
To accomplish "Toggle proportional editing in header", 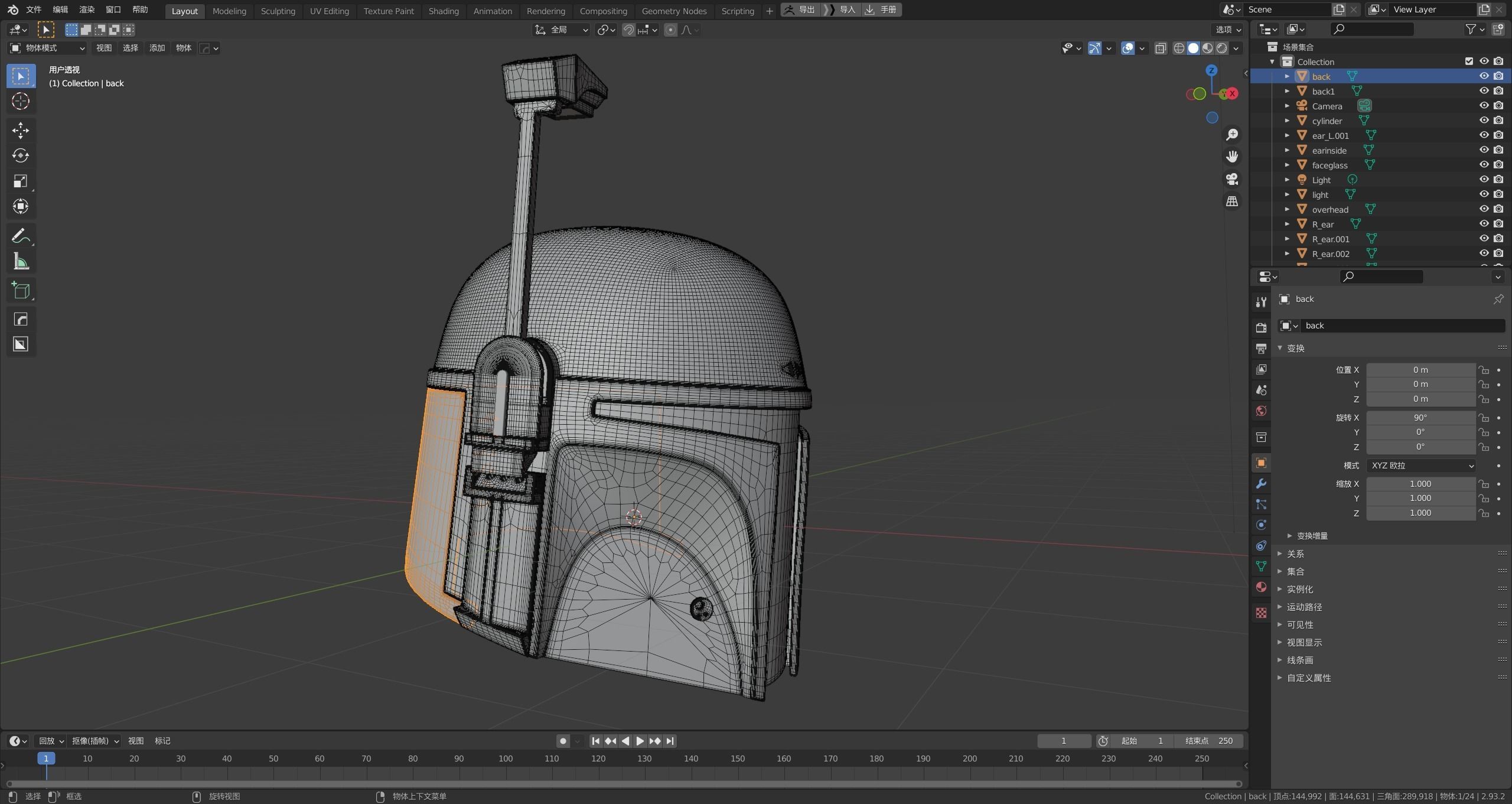I will (670, 30).
